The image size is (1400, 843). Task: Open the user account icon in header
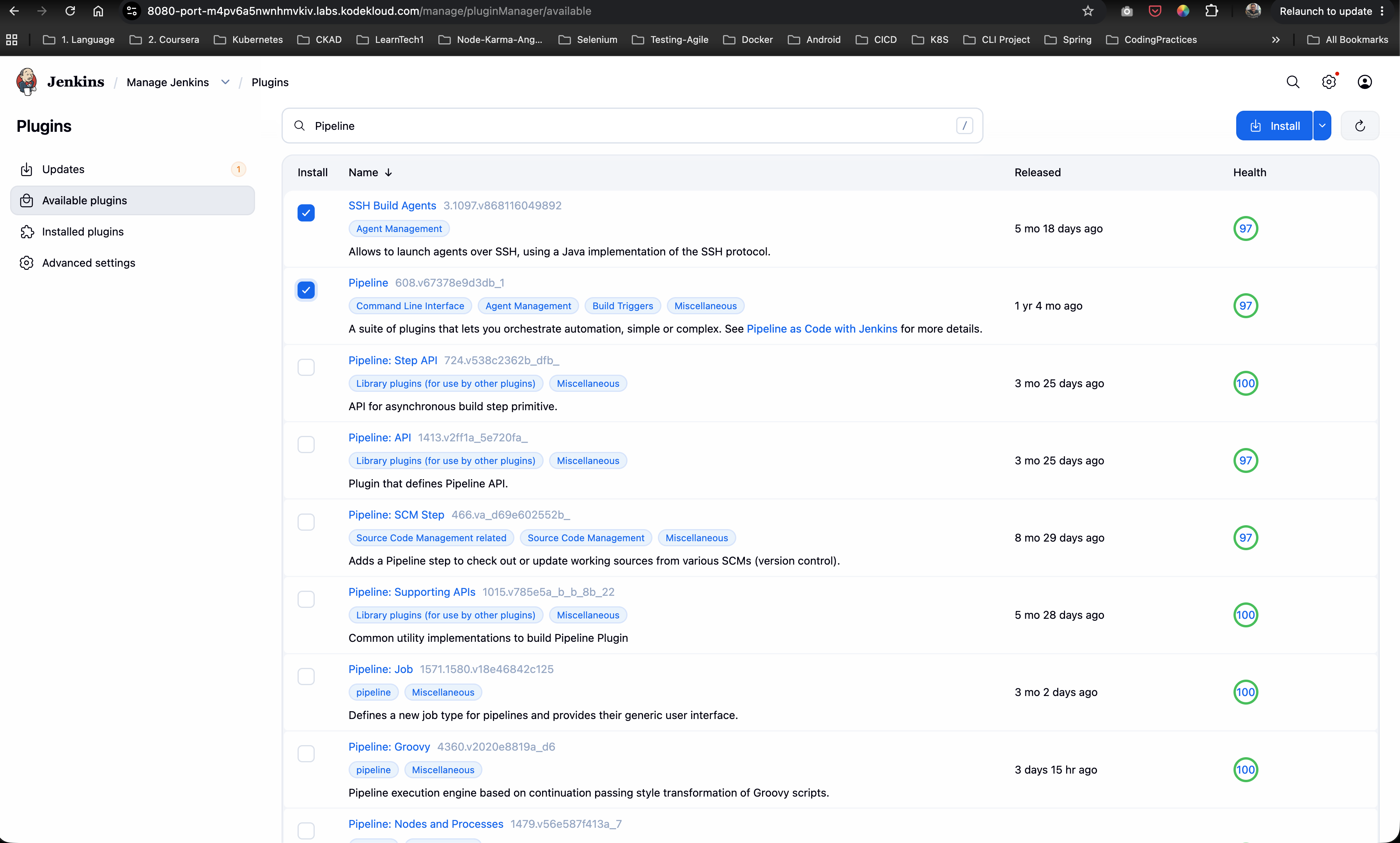1365,82
